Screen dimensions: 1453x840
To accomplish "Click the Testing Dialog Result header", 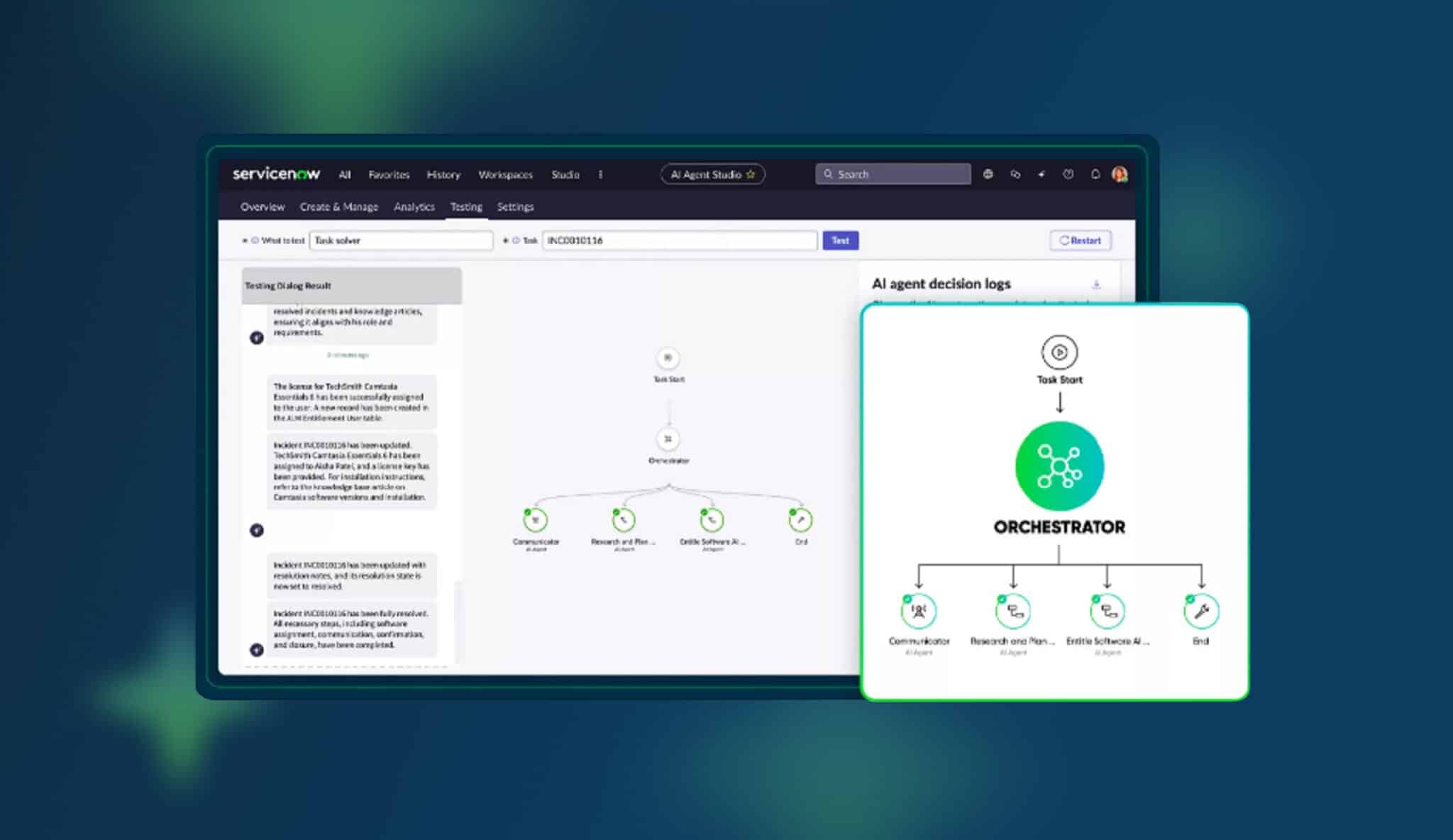I will pos(352,286).
